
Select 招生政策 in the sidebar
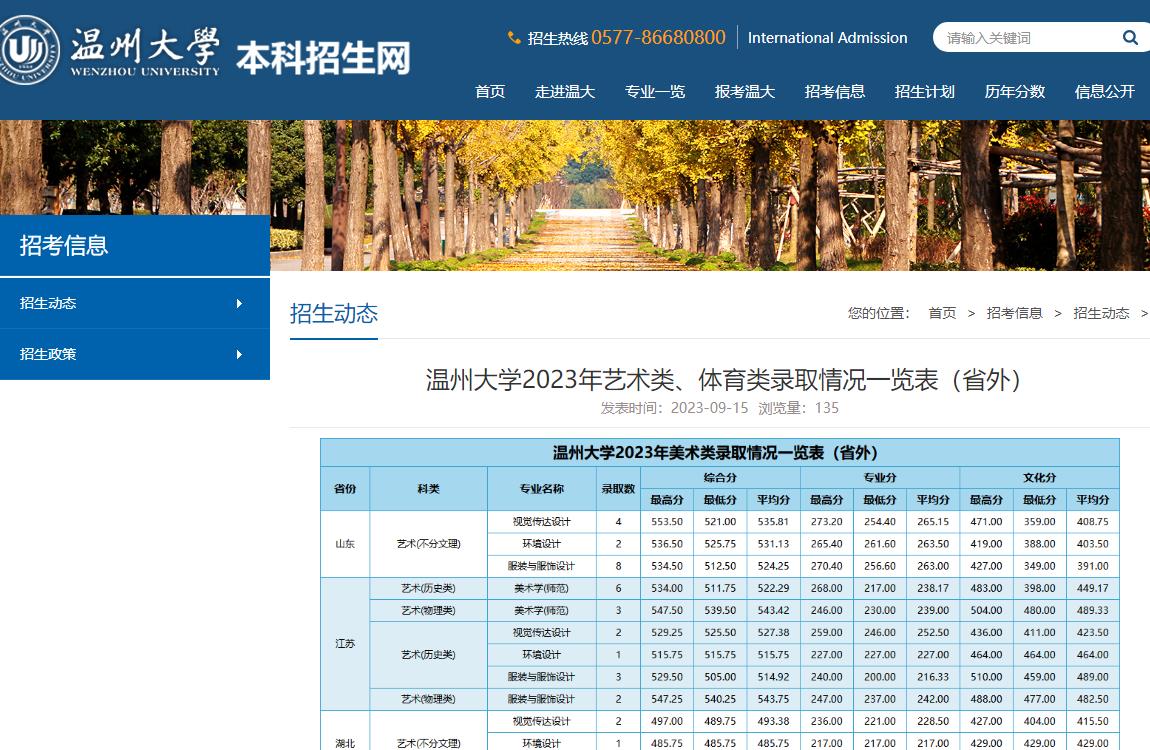coord(135,354)
